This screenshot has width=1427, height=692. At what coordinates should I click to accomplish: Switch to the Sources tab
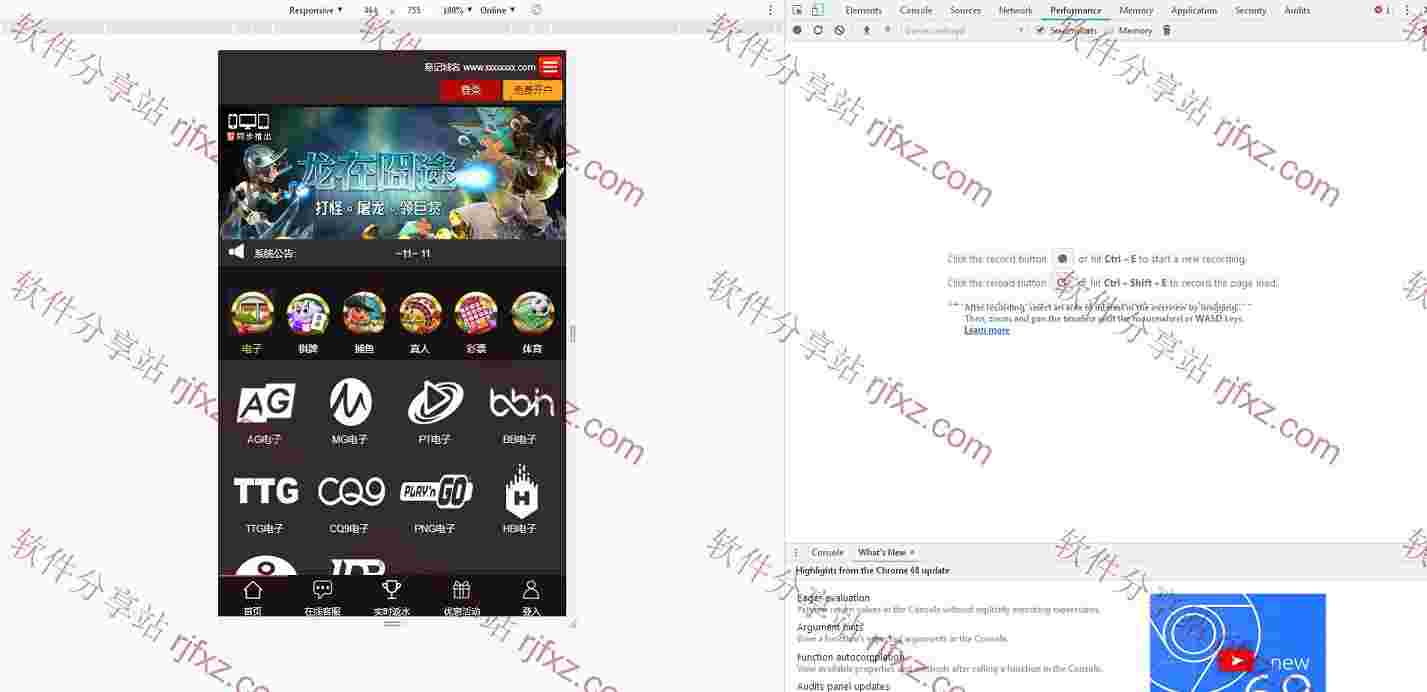pyautogui.click(x=965, y=10)
